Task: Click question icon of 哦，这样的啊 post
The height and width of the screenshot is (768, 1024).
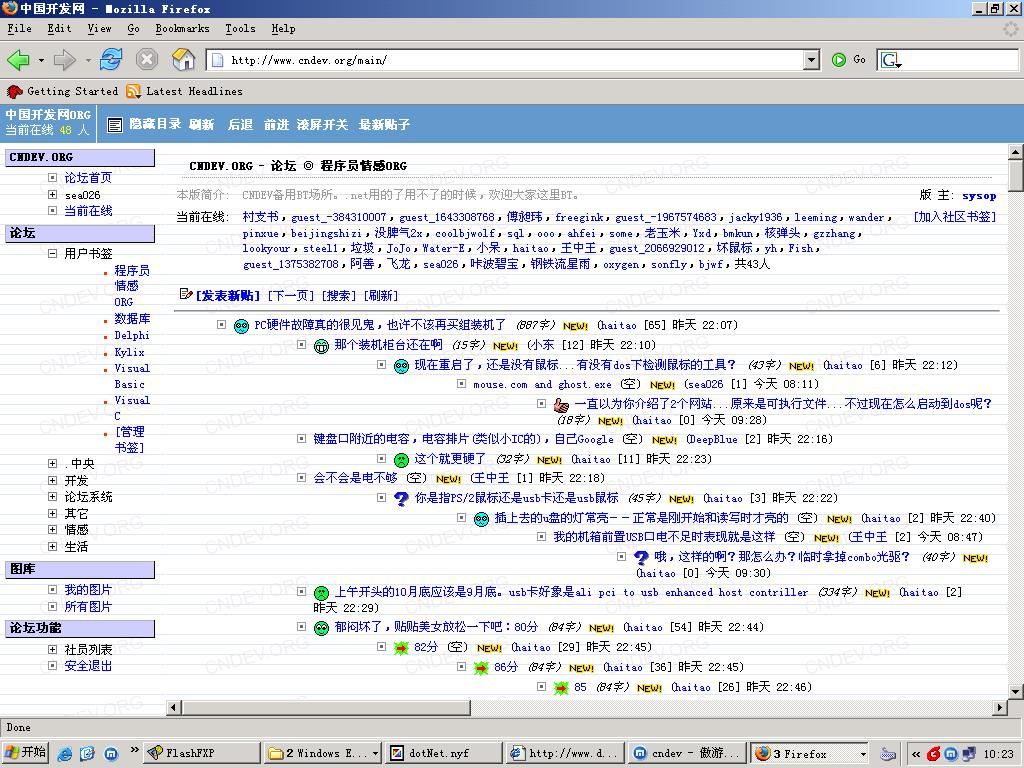Action: pyautogui.click(x=641, y=558)
